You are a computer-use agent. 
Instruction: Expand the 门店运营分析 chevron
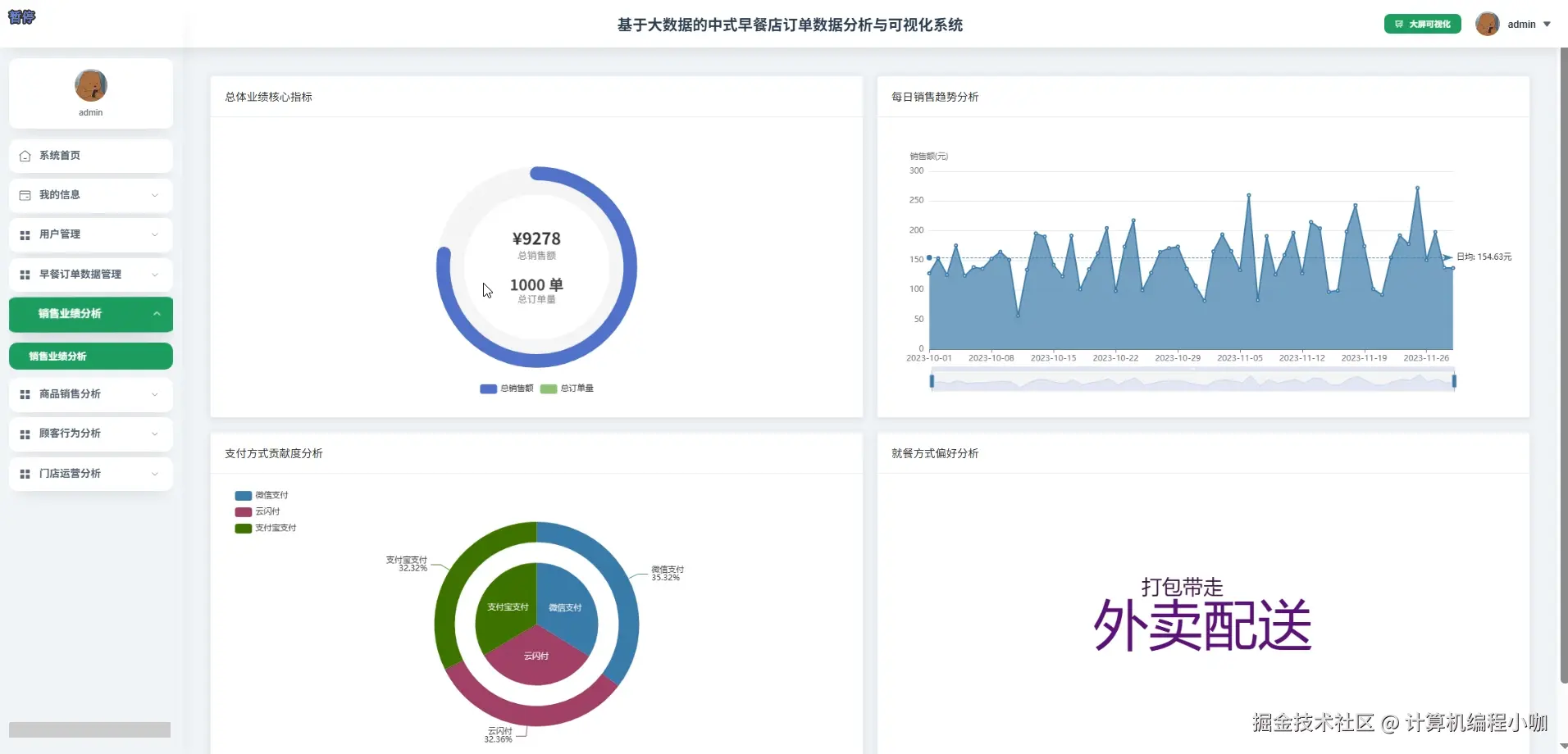click(x=155, y=474)
